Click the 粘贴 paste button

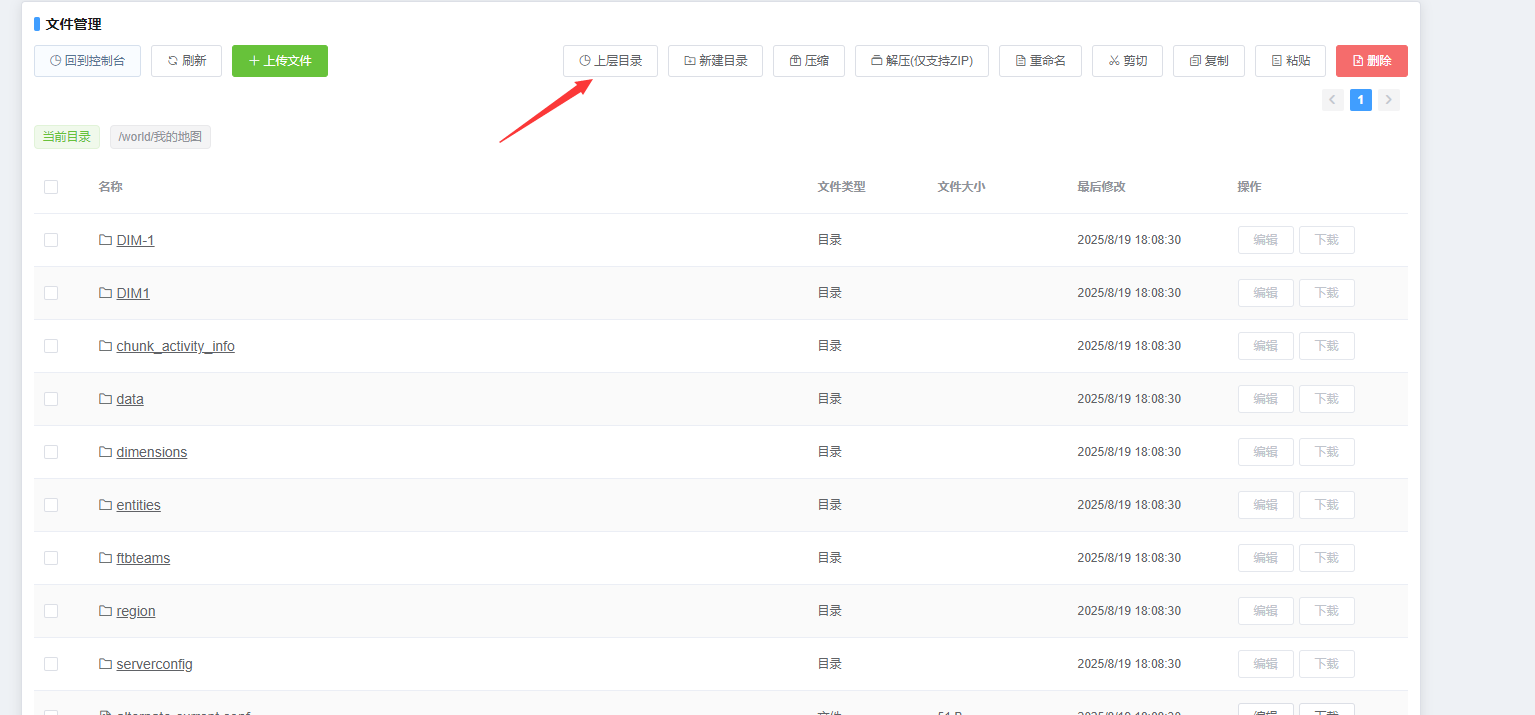(x=1290, y=61)
